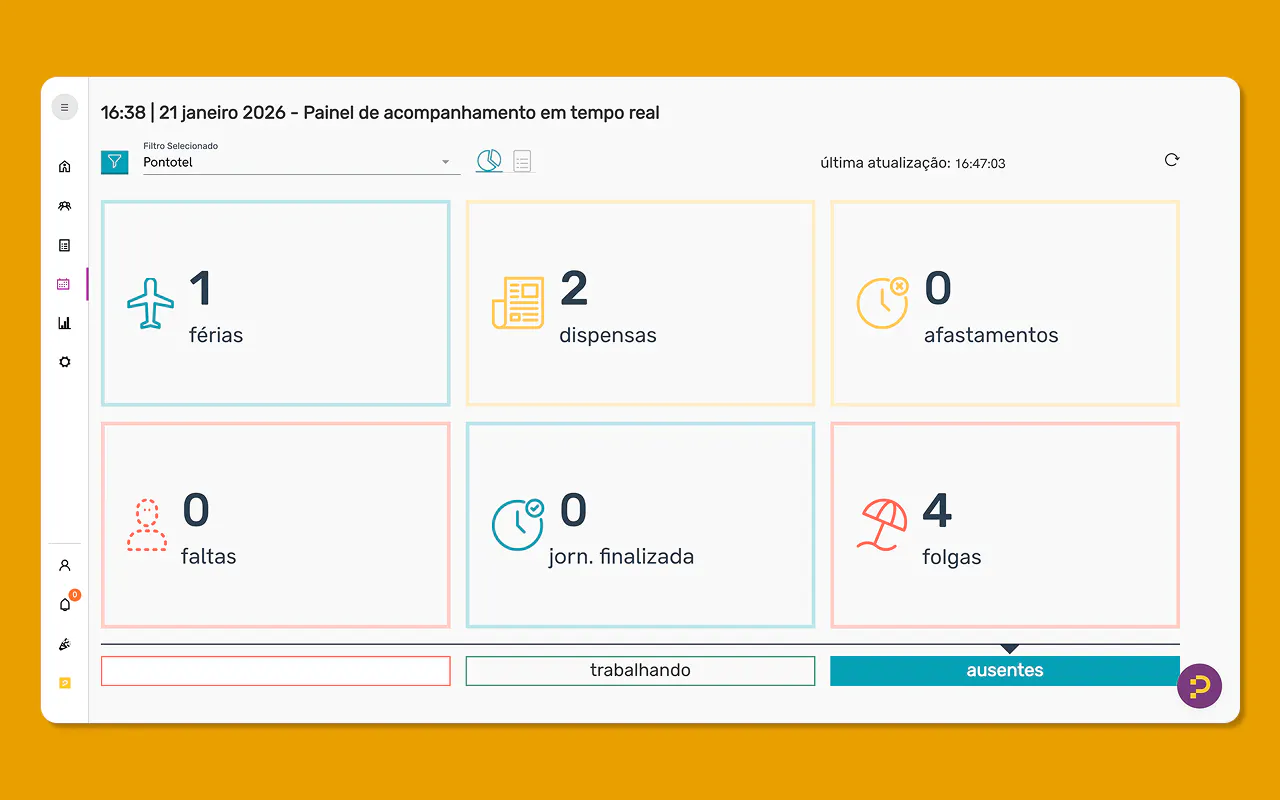Click the airplane icon on the férias card
The image size is (1280, 800).
pyautogui.click(x=150, y=303)
